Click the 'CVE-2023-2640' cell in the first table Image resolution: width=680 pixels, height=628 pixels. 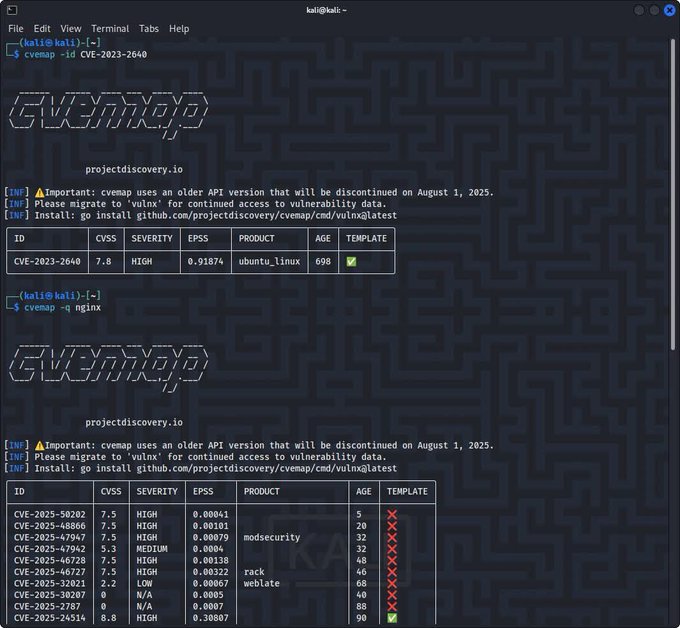(47, 262)
